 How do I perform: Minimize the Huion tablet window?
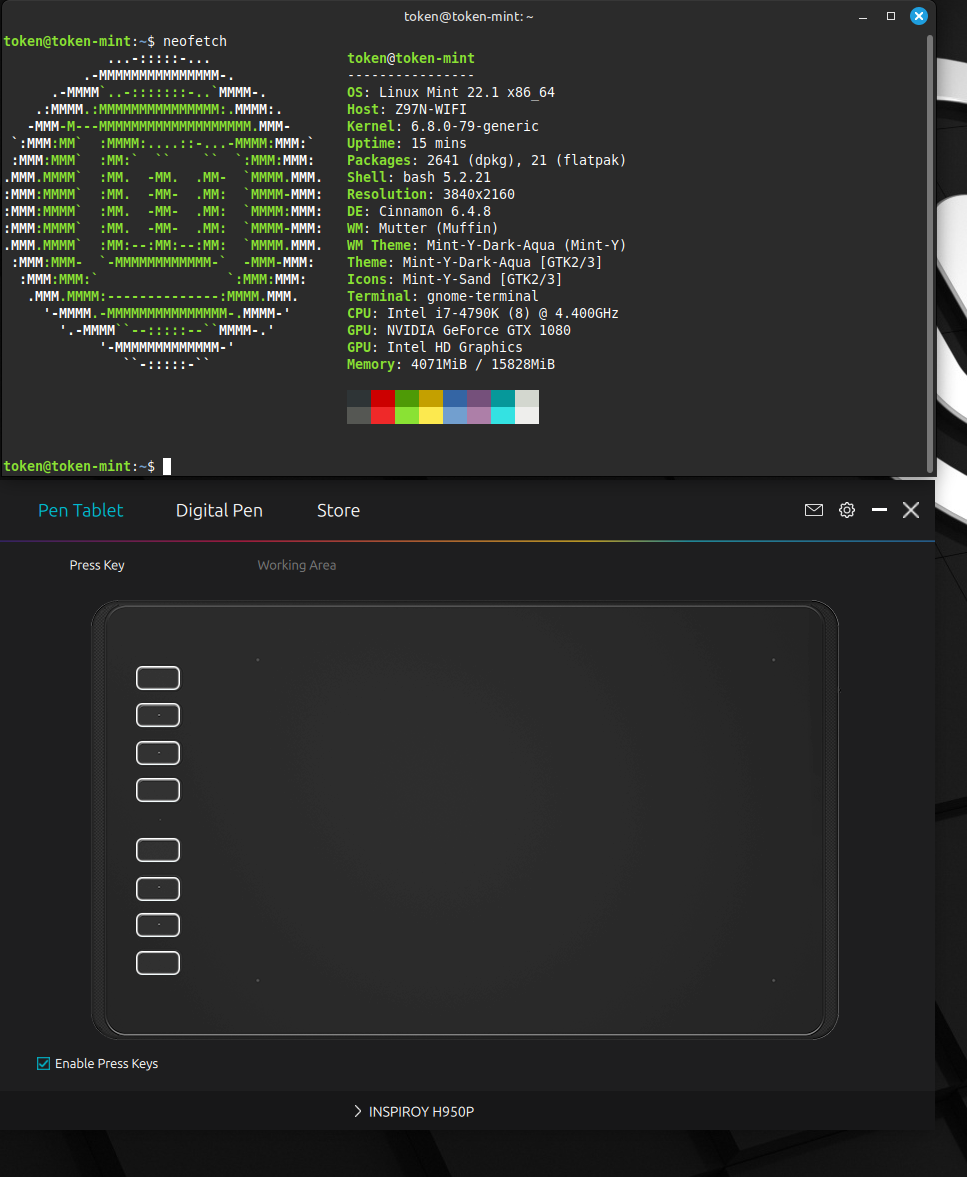click(879, 510)
